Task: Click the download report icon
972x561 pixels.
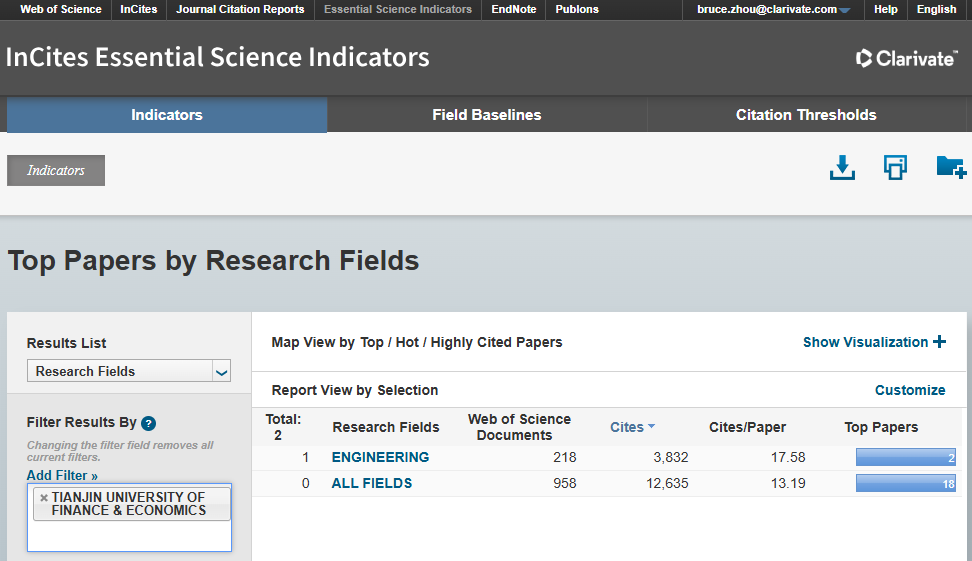Action: tap(843, 168)
